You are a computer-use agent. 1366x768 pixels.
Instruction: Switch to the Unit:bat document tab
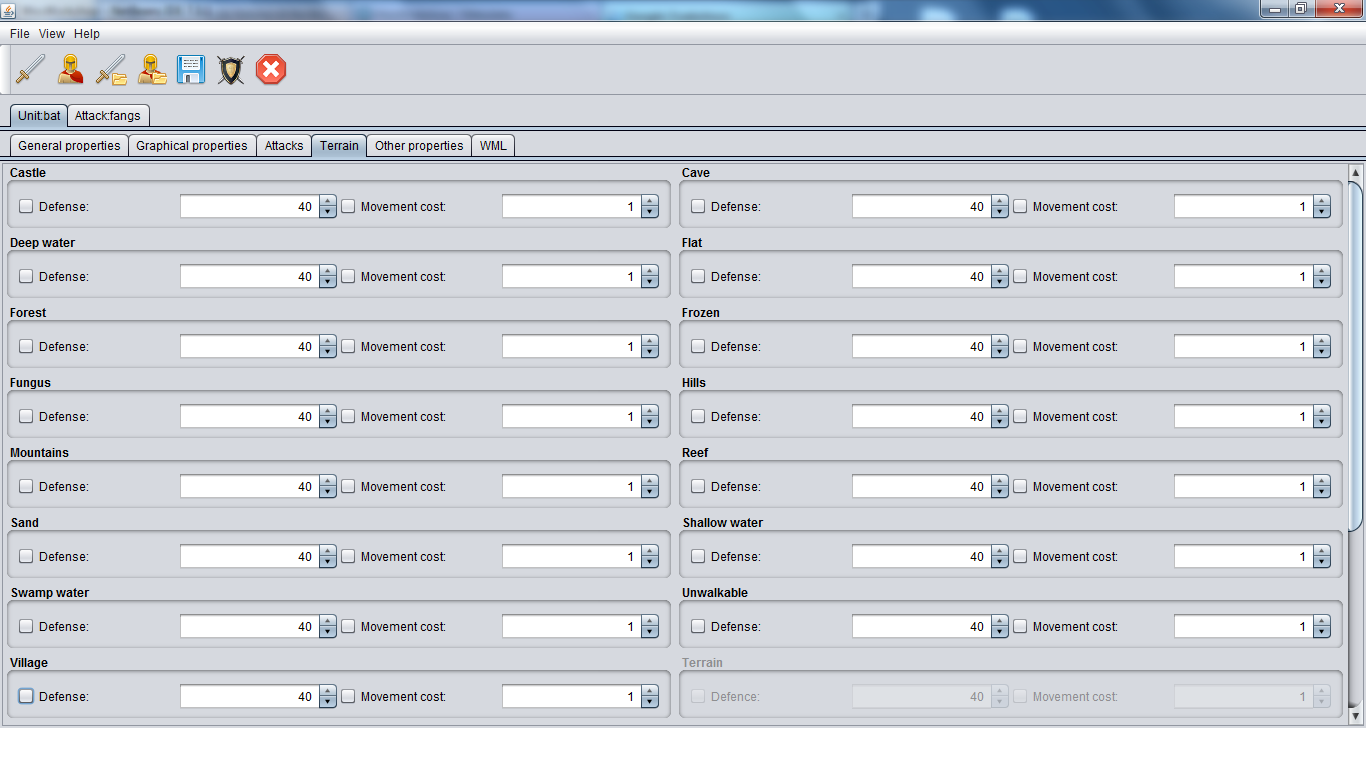click(x=39, y=116)
